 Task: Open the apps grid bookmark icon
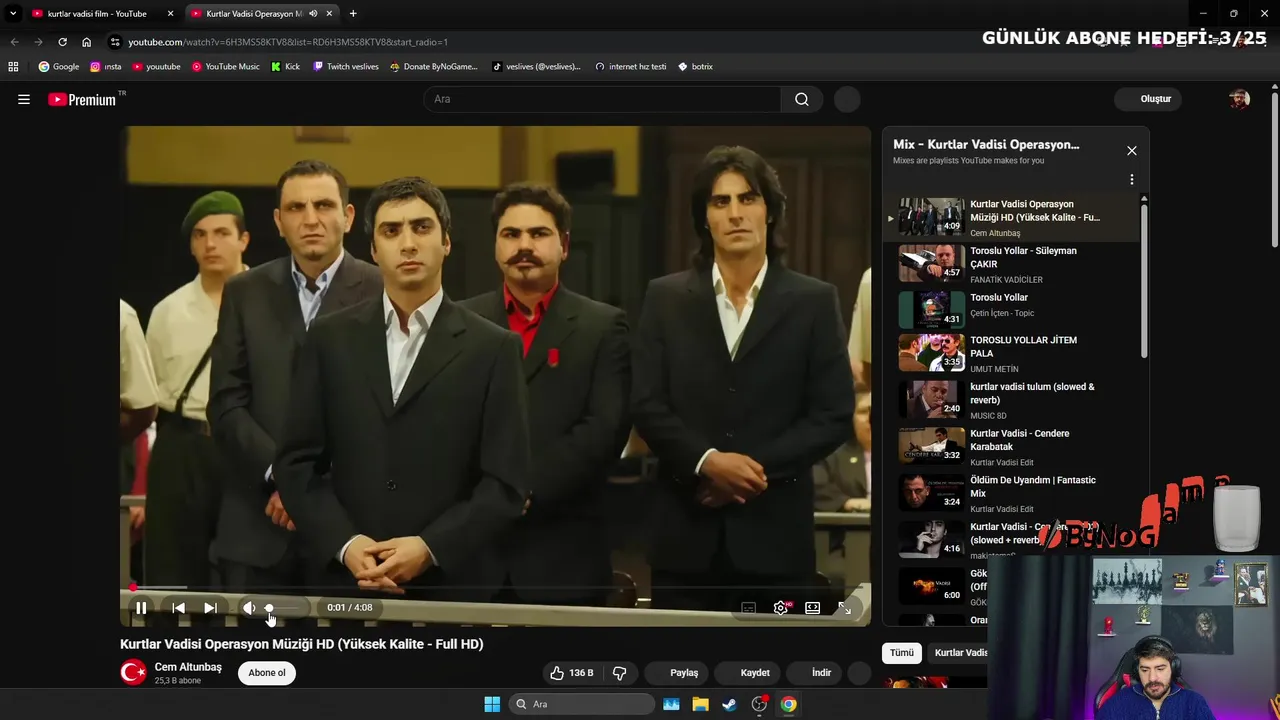(13, 67)
